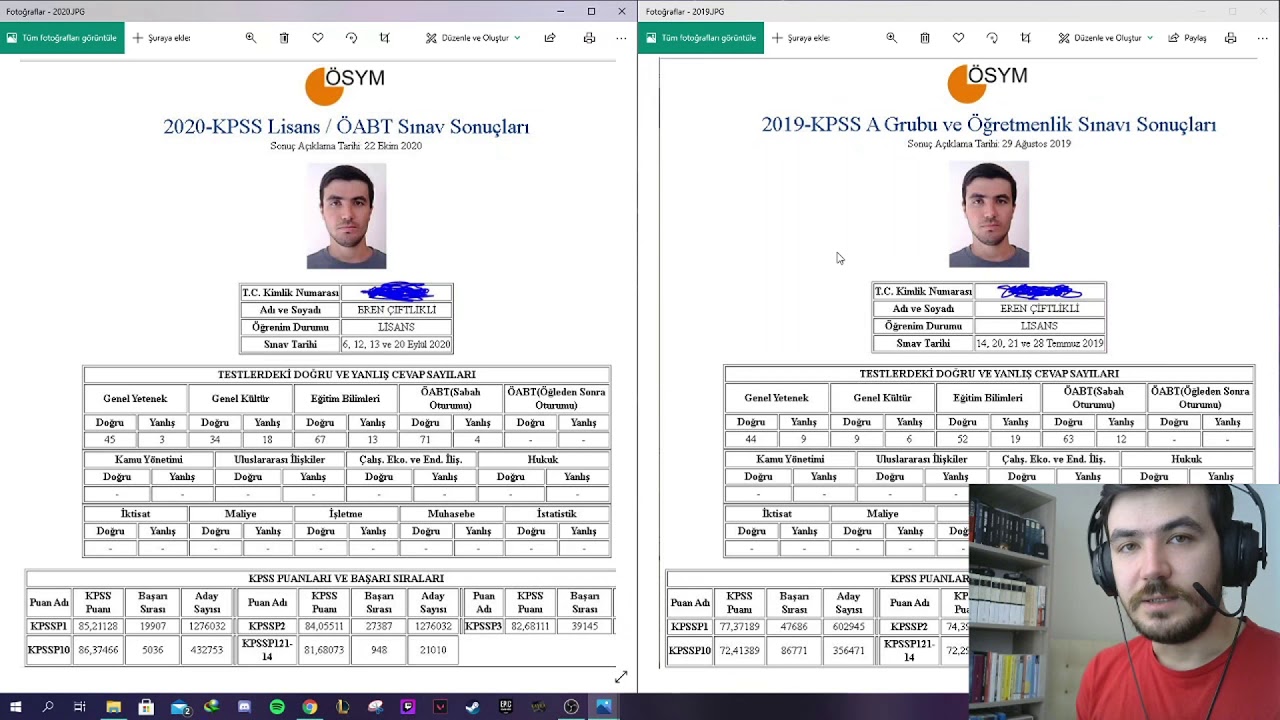The height and width of the screenshot is (720, 1280).
Task: Favorite the 2019.JPG photo with heart icon
Action: pyautogui.click(x=958, y=38)
